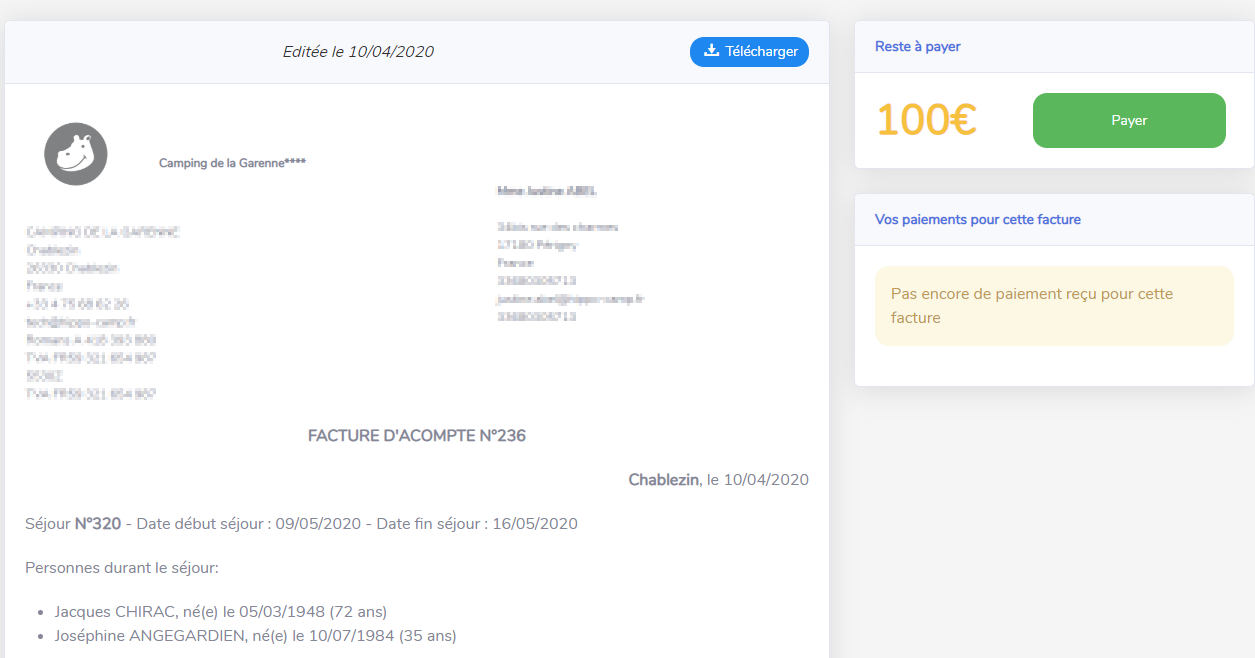Viewport: 1255px width, 658px height.
Task: Select the Jacques CHIRAC list entry
Action: point(220,612)
